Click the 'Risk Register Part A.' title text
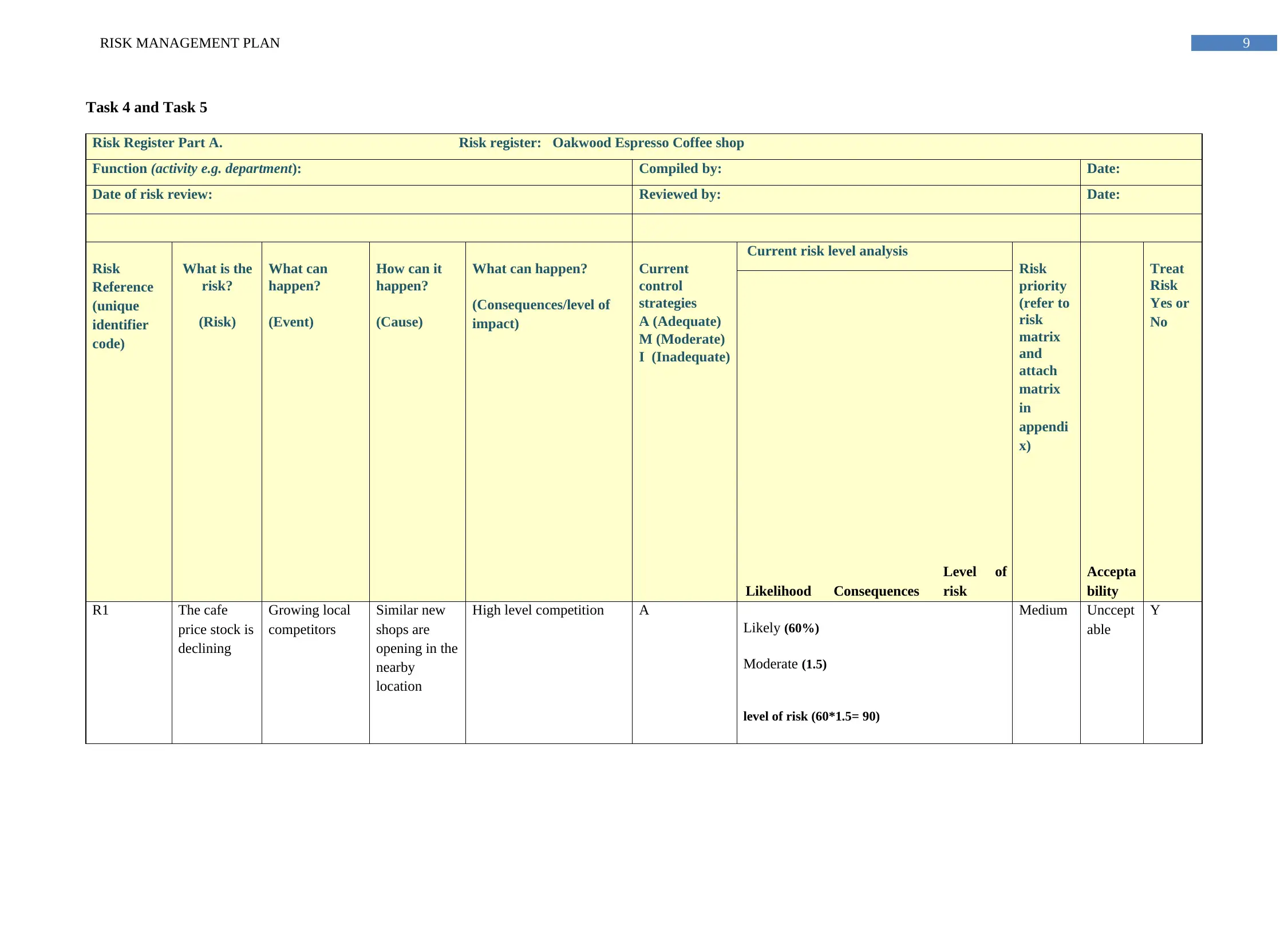This screenshot has height=945, width=1288. pos(157,143)
